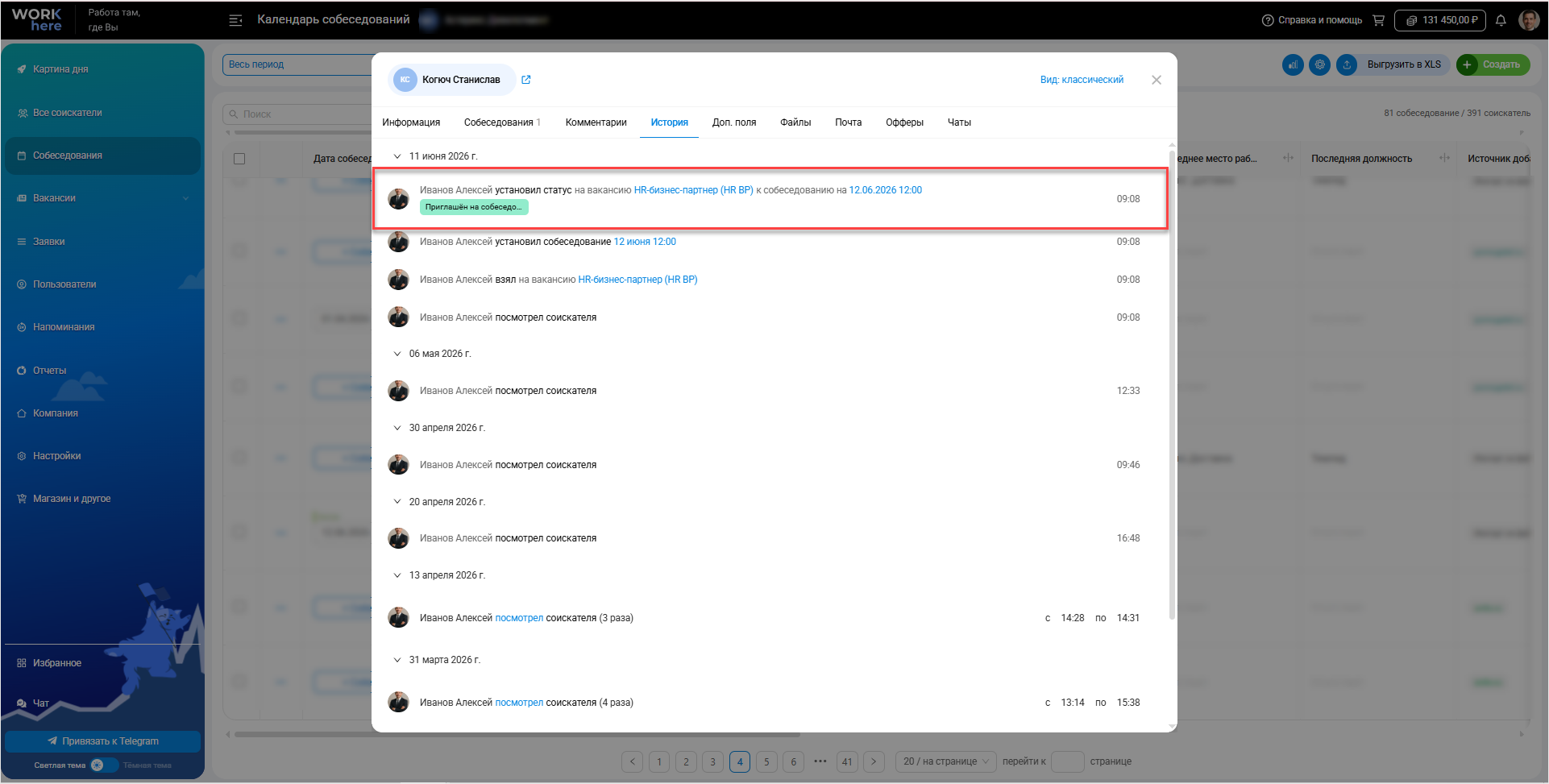Switch to Офферы tab
The image size is (1549, 784).
(x=904, y=122)
